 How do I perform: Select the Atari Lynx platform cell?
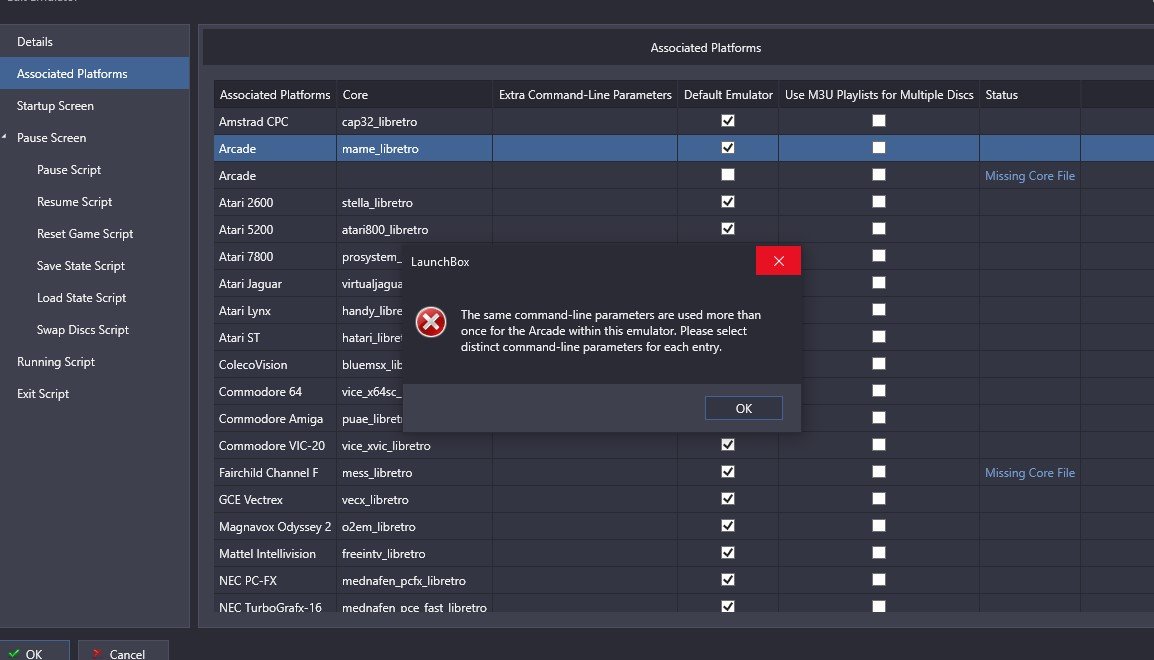275,311
